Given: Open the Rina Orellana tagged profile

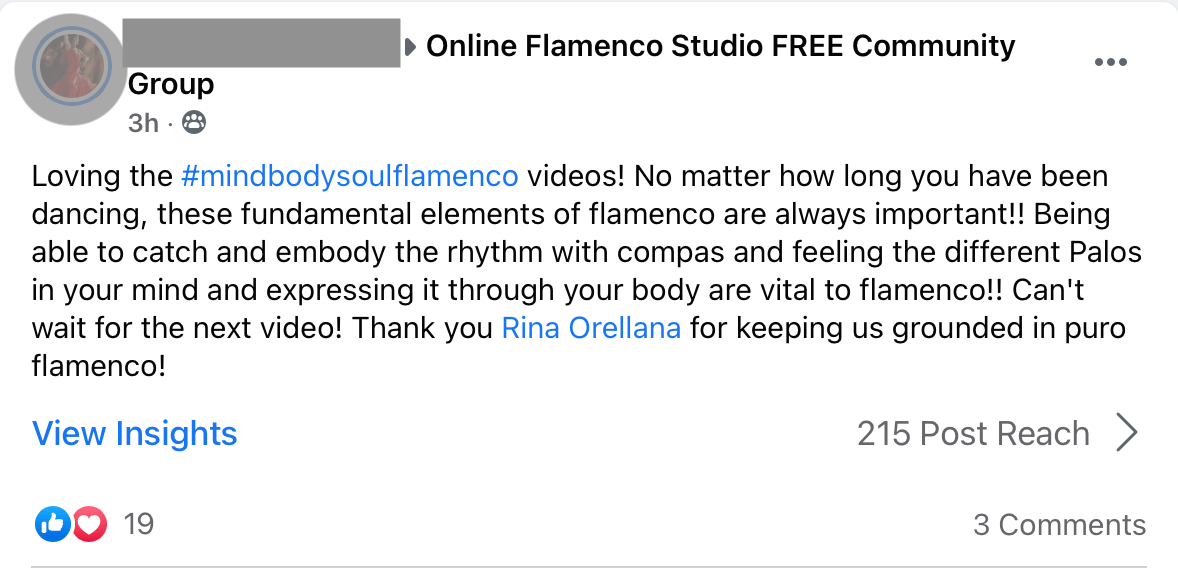Looking at the screenshot, I should 591,328.
